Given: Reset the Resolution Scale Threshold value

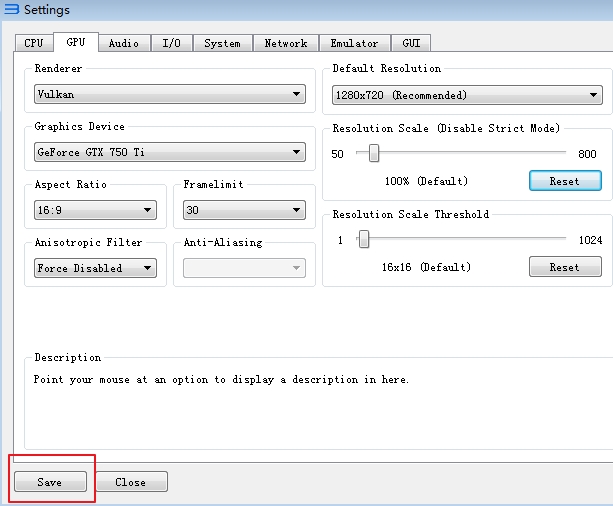Looking at the screenshot, I should (564, 267).
